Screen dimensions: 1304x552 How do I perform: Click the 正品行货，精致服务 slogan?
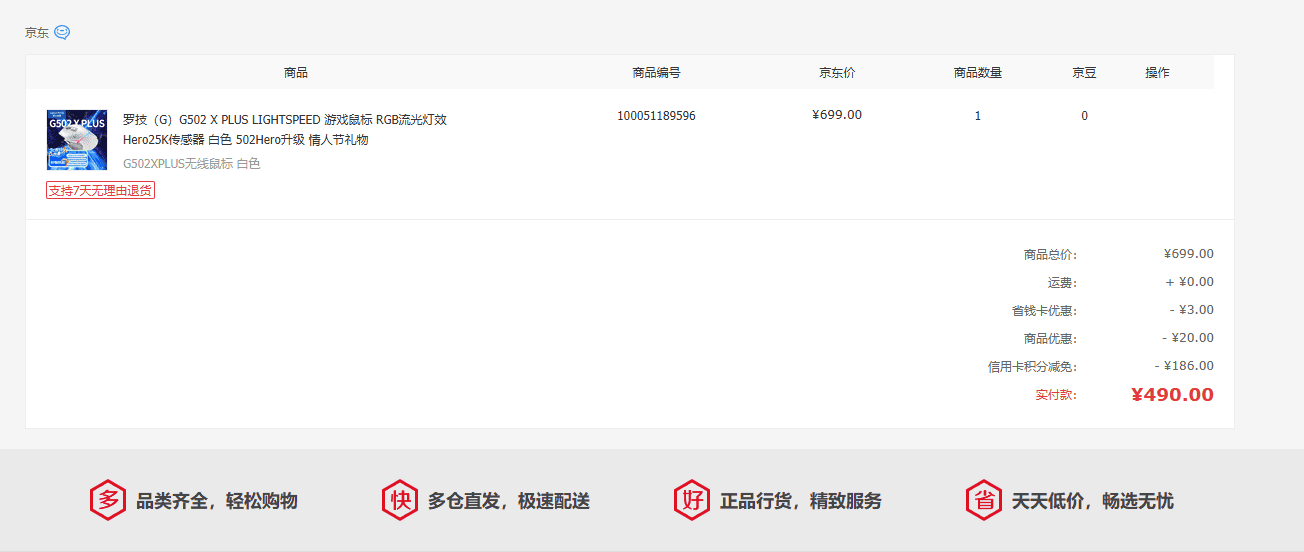pos(801,501)
